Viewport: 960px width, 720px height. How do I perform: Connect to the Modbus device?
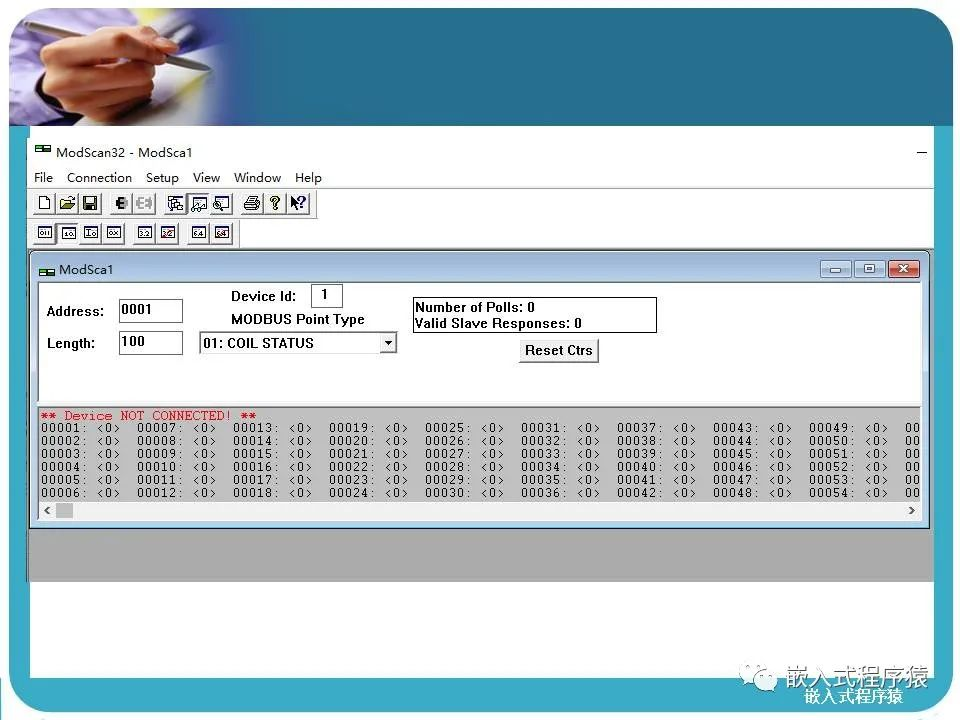(121, 203)
